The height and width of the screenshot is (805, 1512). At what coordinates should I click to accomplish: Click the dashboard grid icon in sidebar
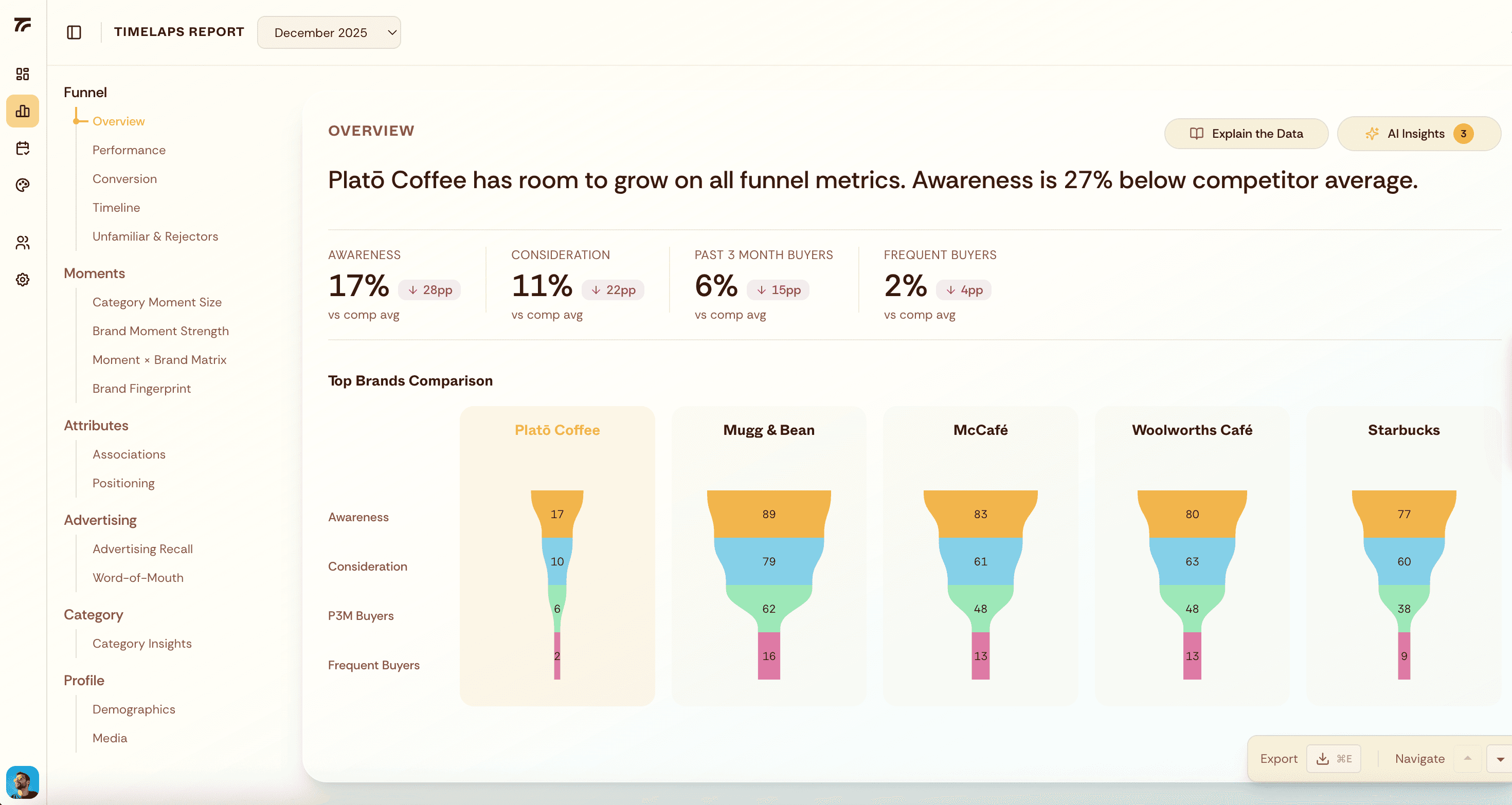[x=22, y=74]
